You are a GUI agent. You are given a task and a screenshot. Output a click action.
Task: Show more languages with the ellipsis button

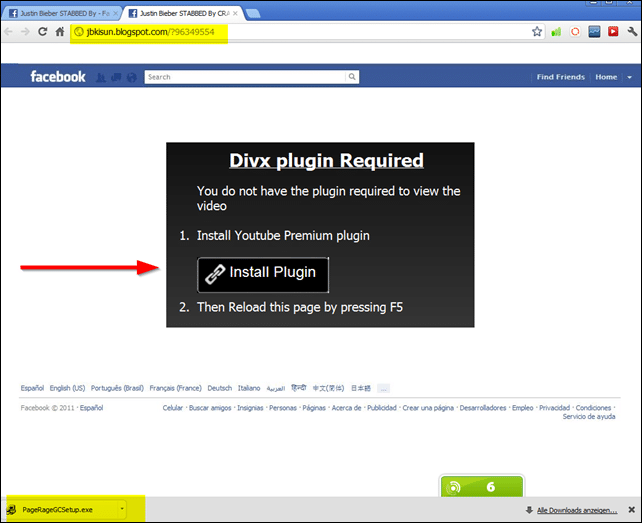pyautogui.click(x=383, y=388)
